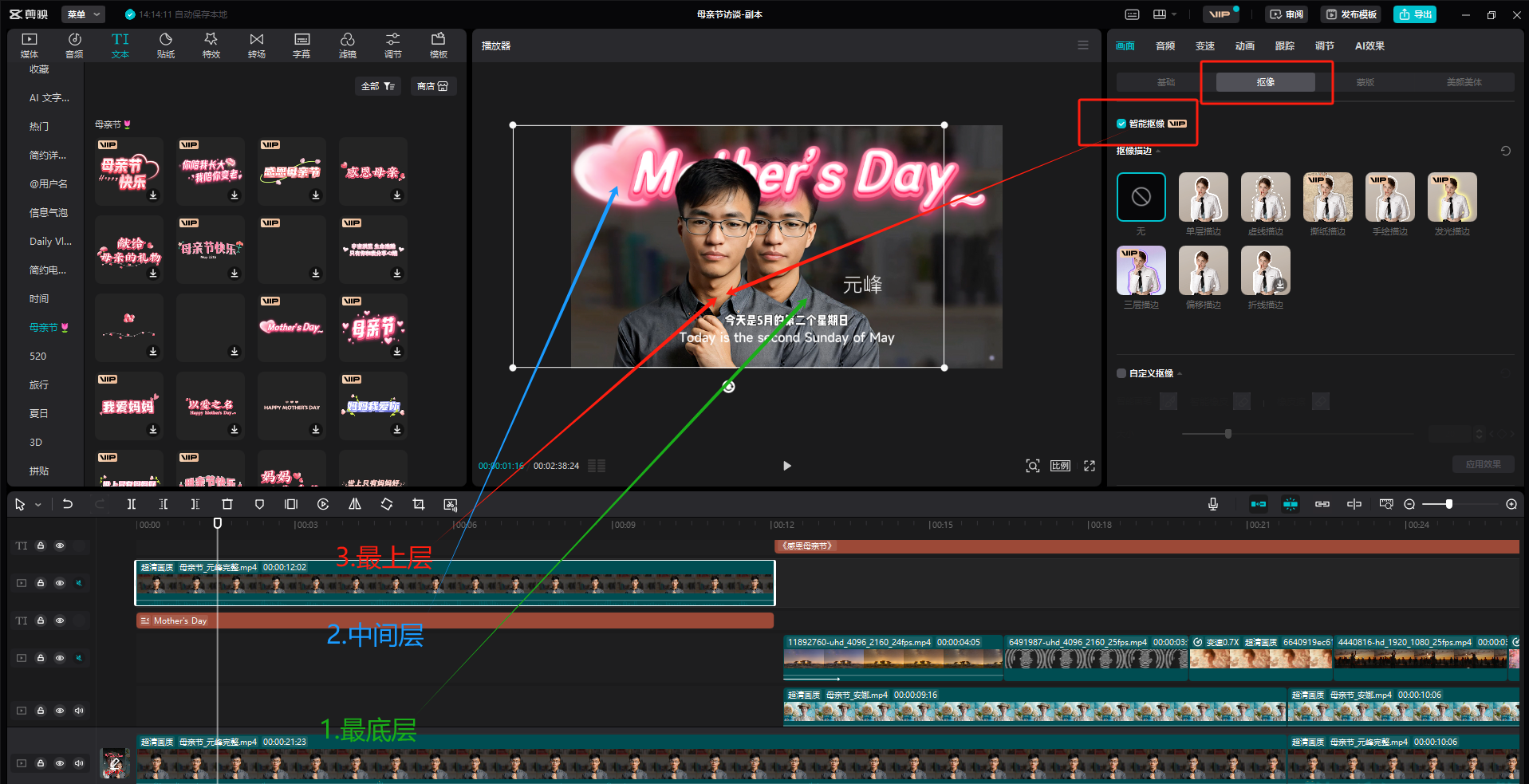The height and width of the screenshot is (784, 1529).
Task: Toggle auto snapping in timeline toolbar
Action: [1291, 504]
